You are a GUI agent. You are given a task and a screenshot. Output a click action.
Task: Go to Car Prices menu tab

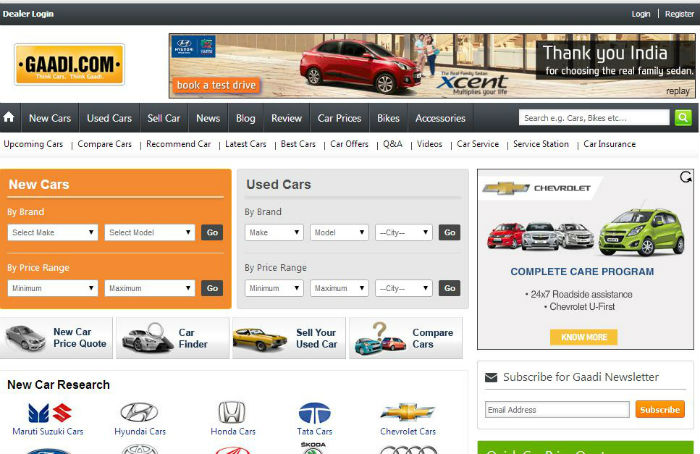tap(339, 118)
